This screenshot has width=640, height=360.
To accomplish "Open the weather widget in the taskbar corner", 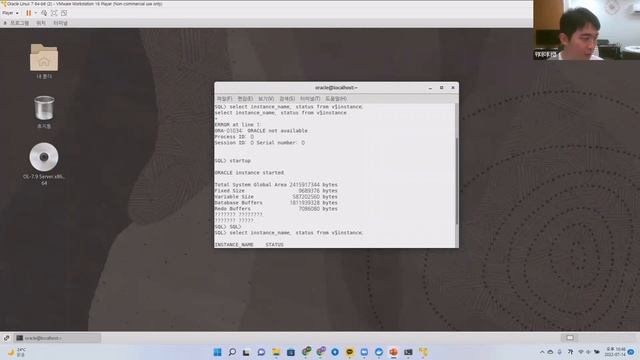I will click(x=16, y=352).
